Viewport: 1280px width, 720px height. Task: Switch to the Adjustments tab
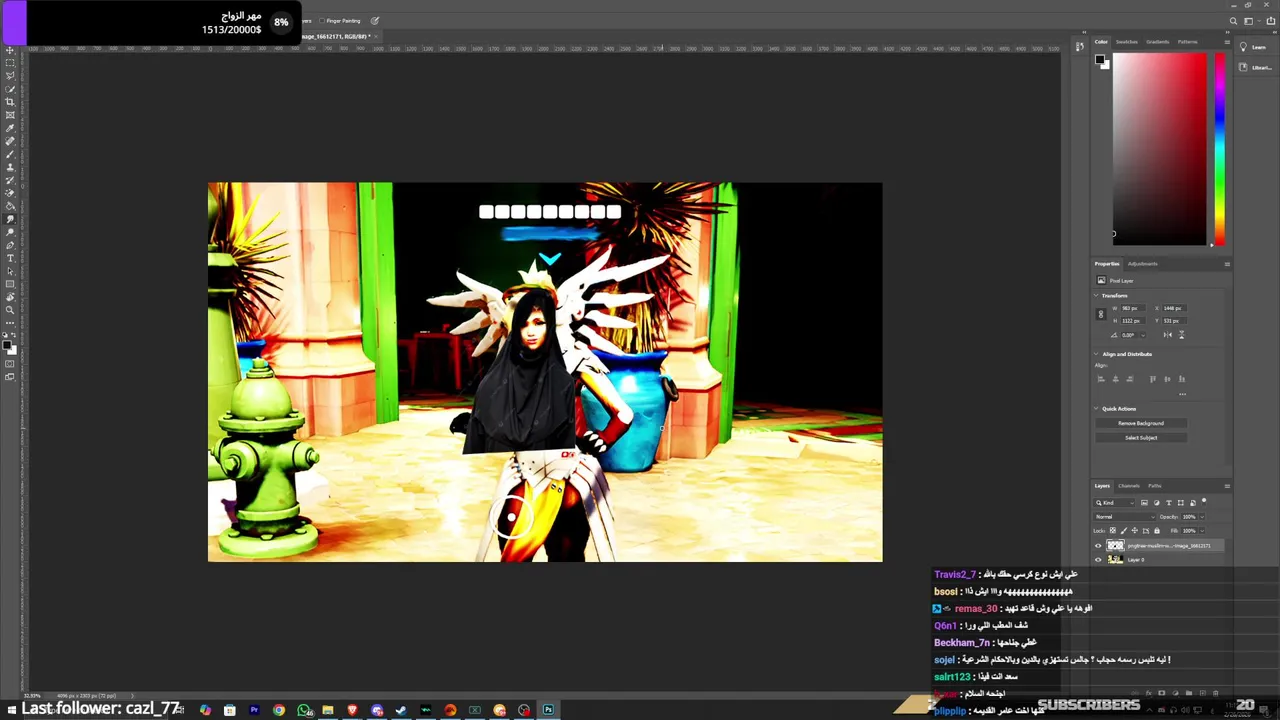click(1143, 264)
